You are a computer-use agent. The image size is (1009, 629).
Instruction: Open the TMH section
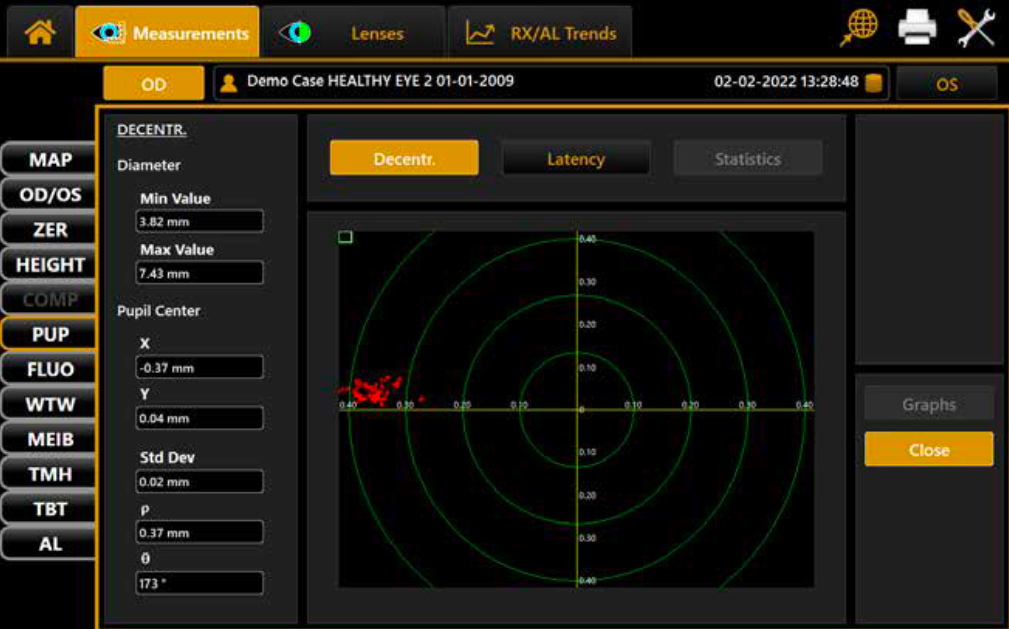(50, 474)
